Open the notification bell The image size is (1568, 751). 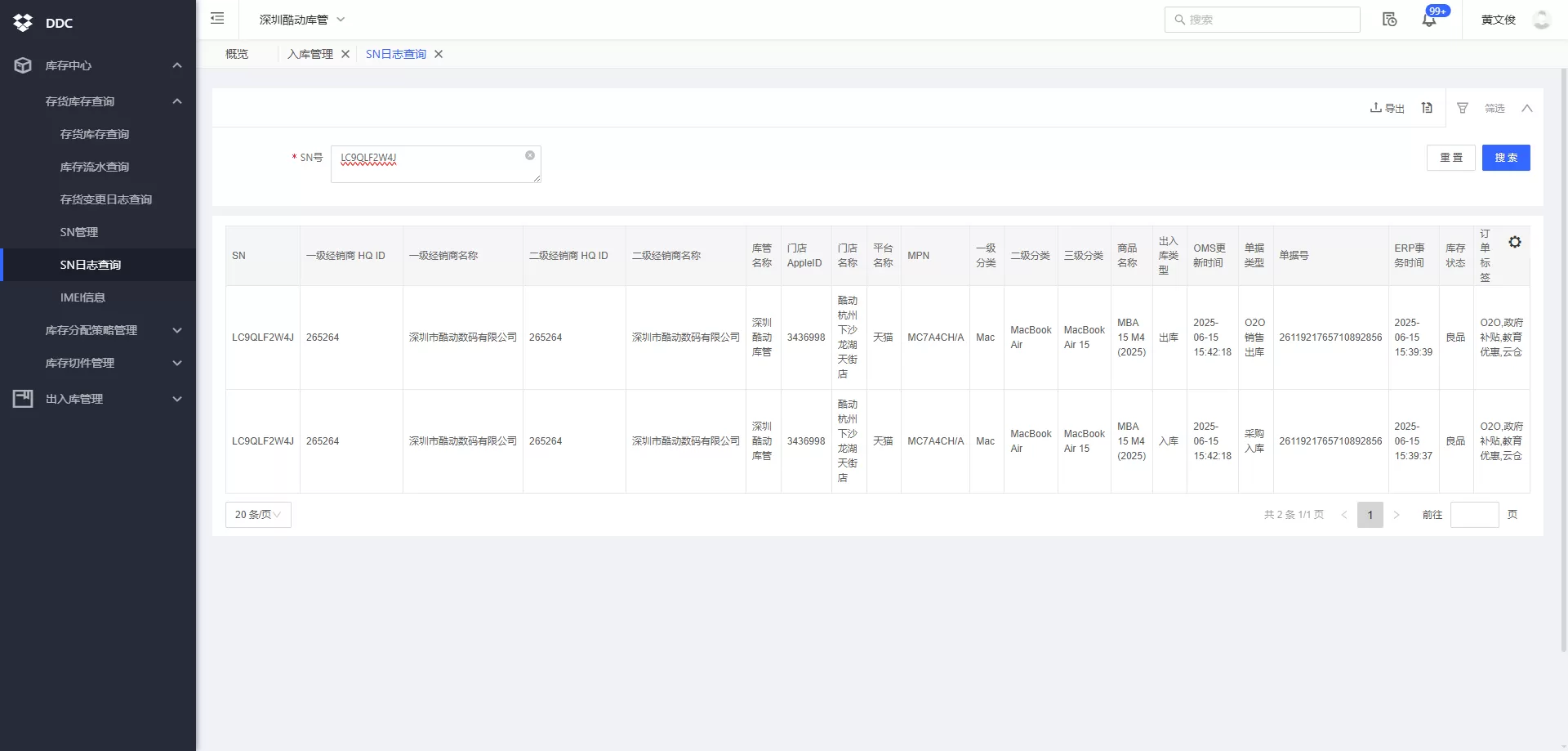pyautogui.click(x=1429, y=20)
